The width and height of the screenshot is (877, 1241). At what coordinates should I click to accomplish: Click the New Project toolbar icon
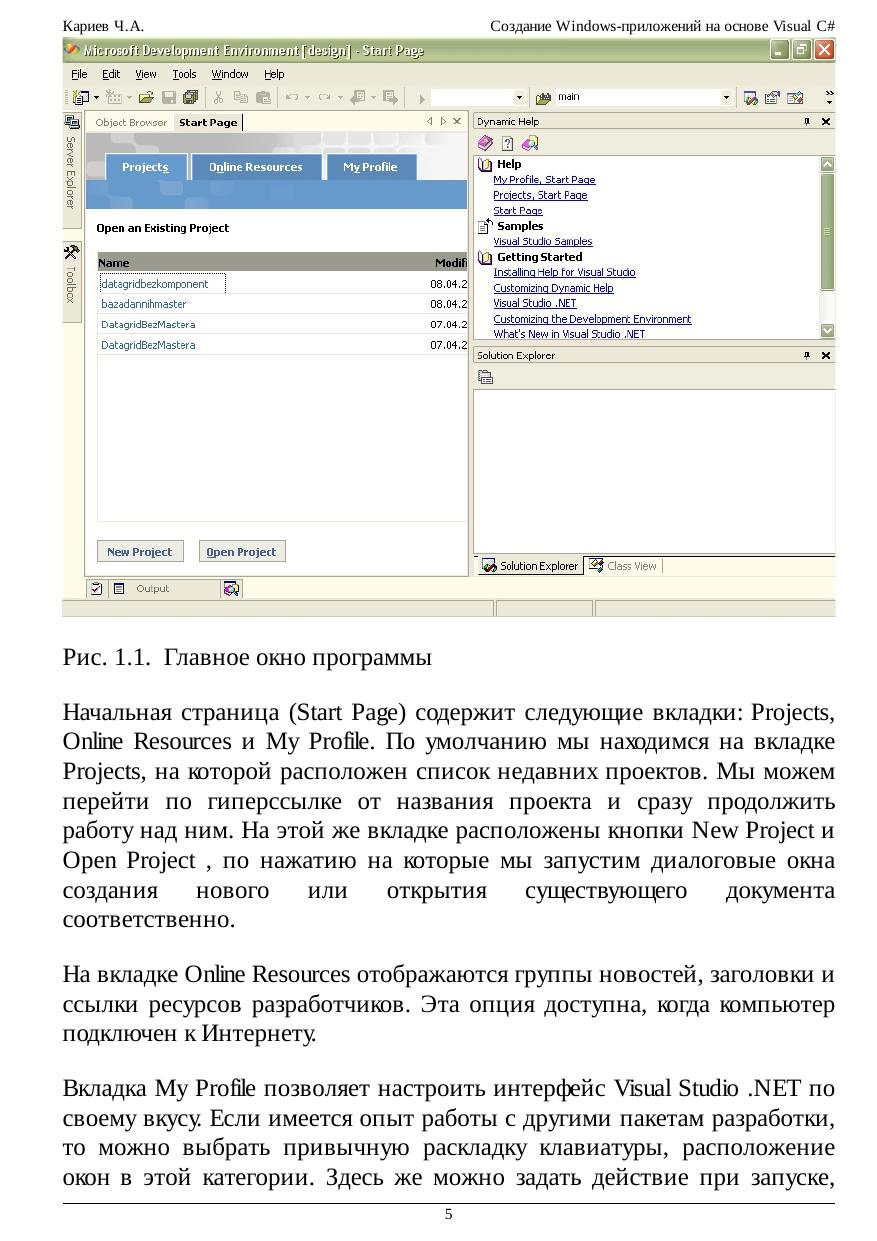click(80, 98)
